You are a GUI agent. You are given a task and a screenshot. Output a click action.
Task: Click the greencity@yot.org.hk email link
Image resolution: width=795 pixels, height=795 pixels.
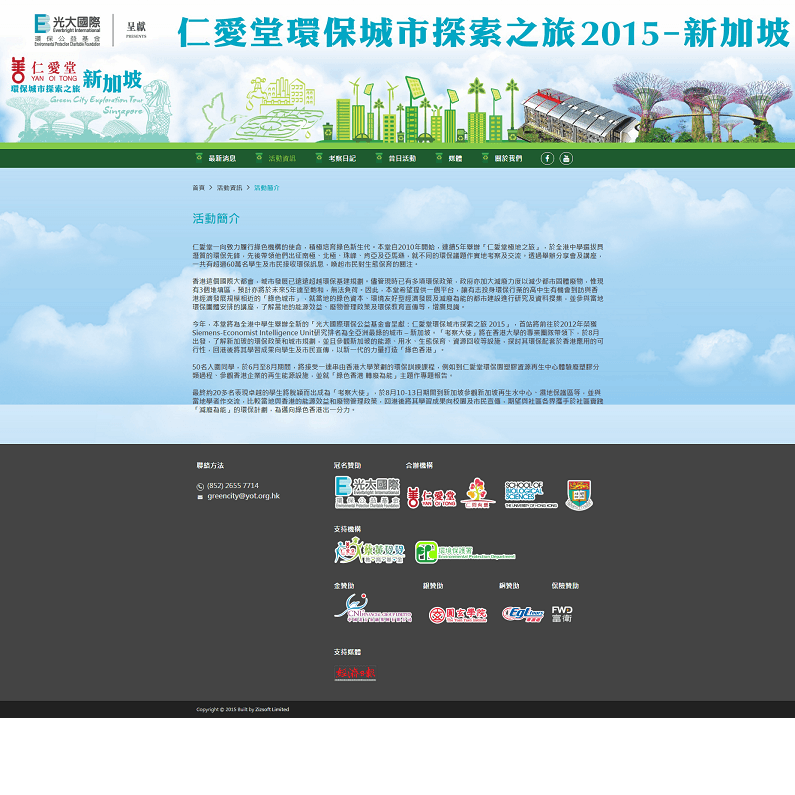(x=243, y=496)
